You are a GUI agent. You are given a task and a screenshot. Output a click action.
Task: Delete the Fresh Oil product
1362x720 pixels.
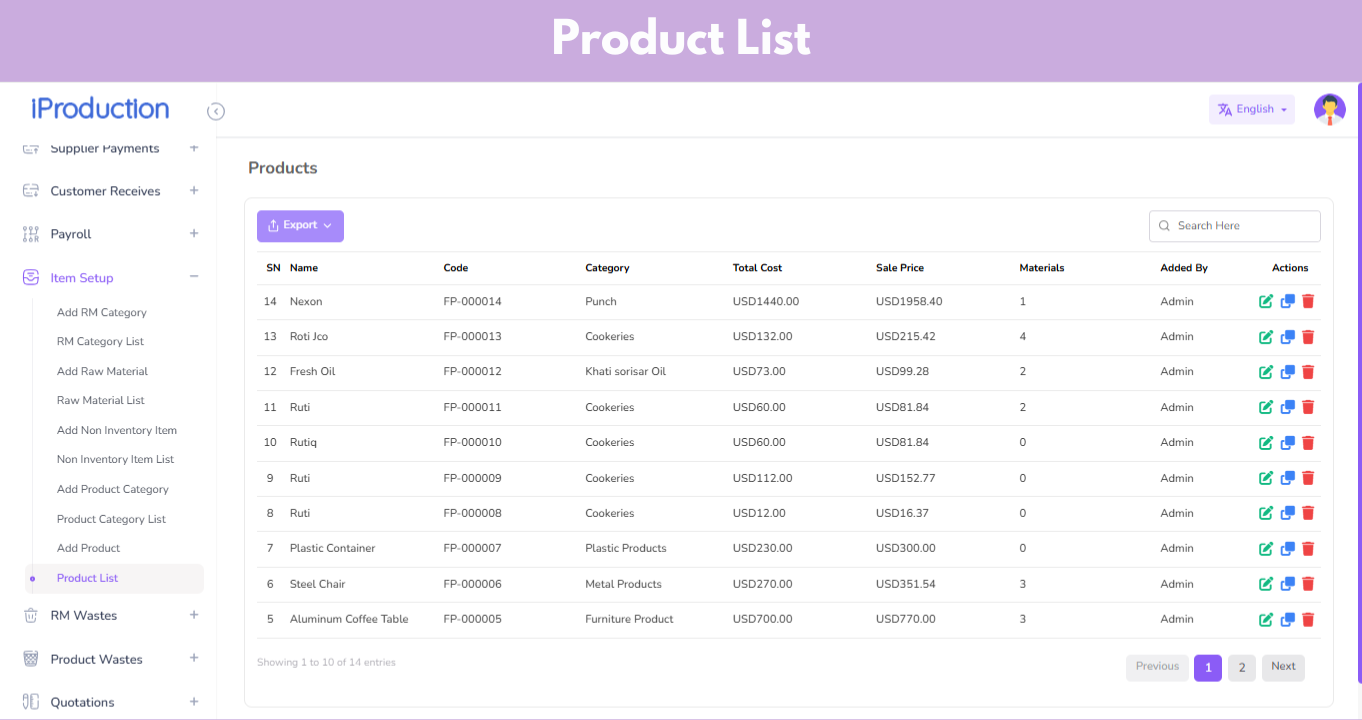point(1308,372)
